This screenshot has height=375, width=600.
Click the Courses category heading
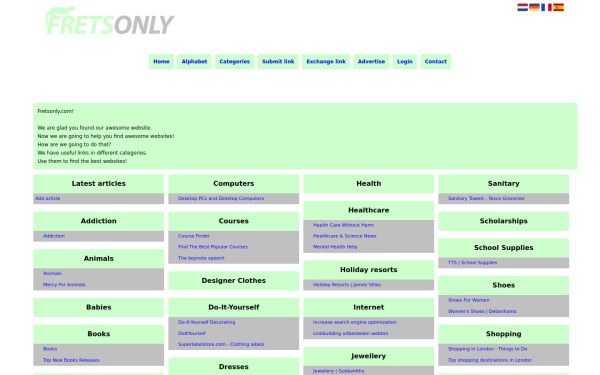pos(234,221)
